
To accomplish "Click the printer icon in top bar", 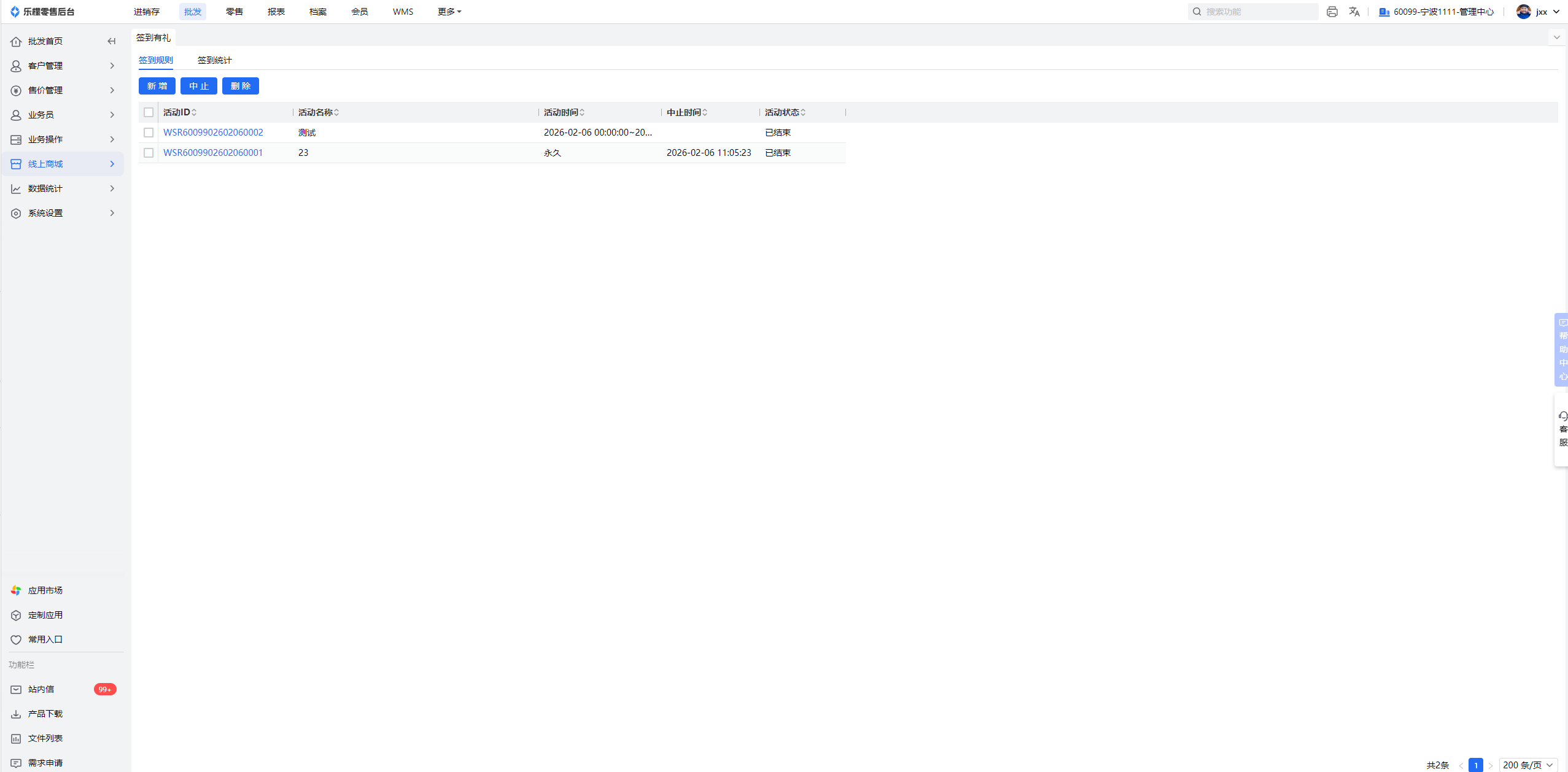I will coord(1332,12).
